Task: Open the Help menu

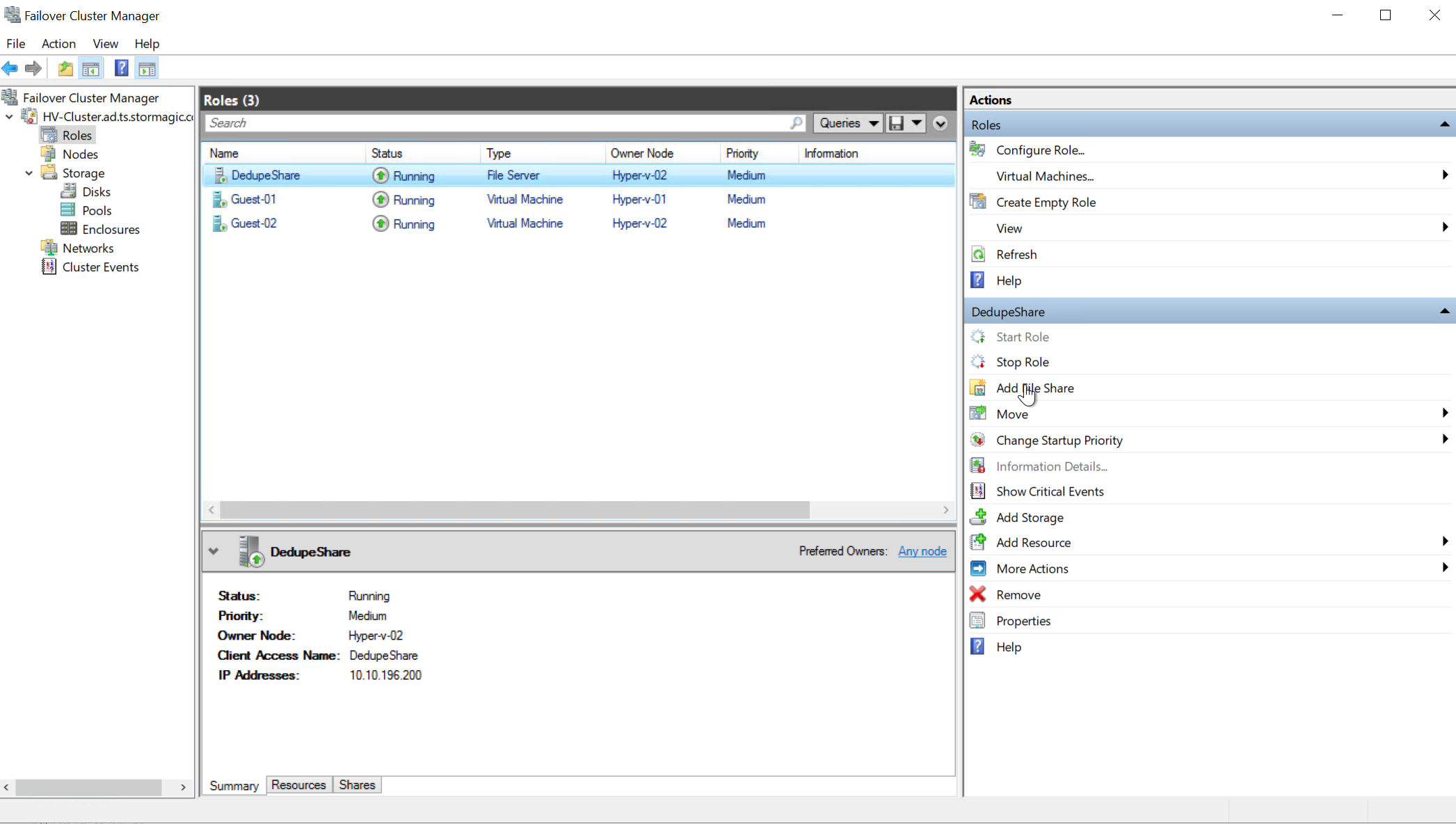Action: tap(147, 43)
